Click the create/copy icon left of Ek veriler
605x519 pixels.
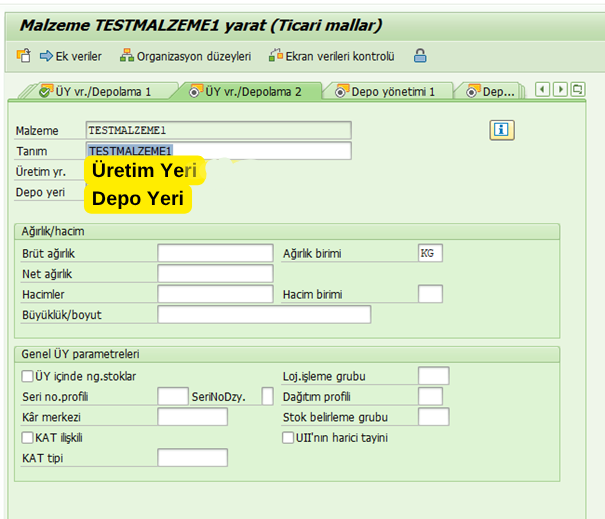[24, 56]
